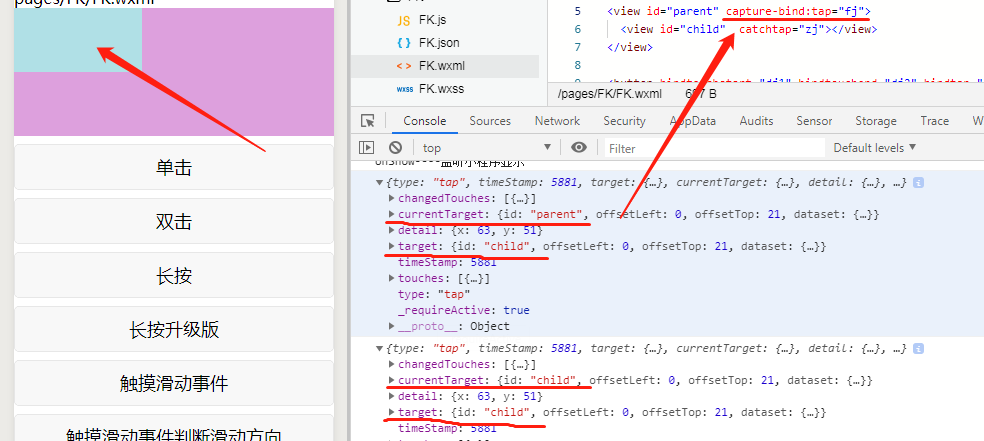This screenshot has width=984, height=441.
Task: Switch to the Network tab
Action: point(557,120)
